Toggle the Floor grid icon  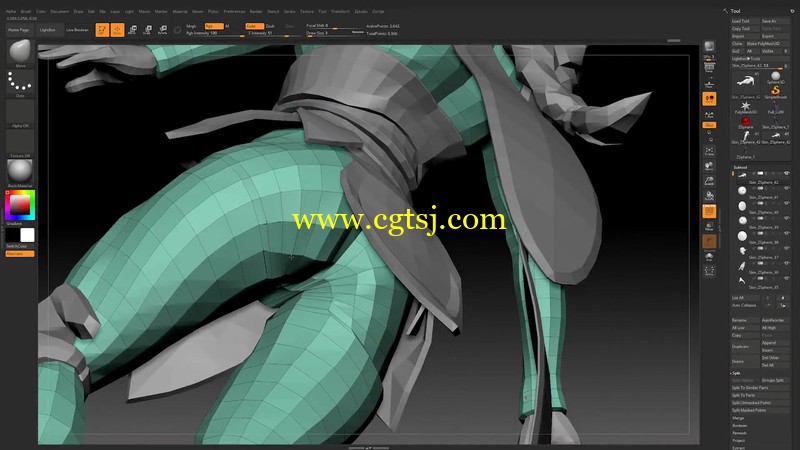(x=709, y=83)
